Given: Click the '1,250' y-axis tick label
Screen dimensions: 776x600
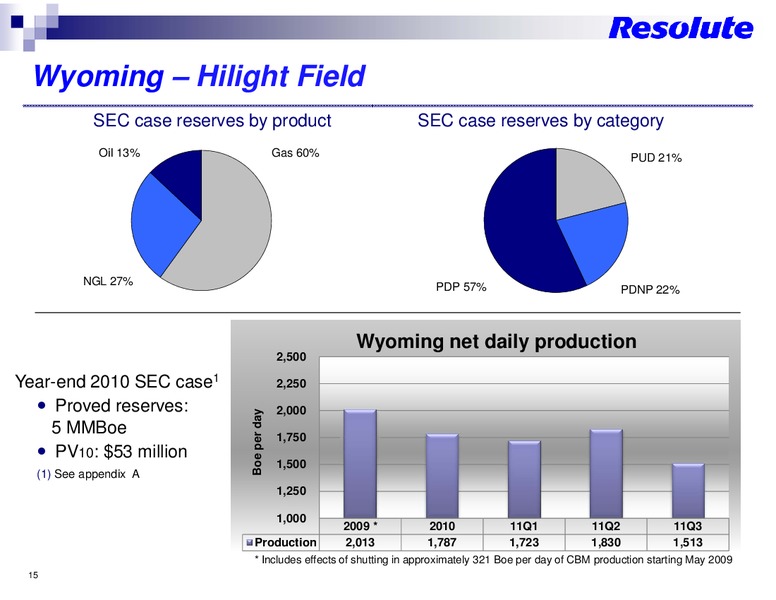Looking at the screenshot, I should click(291, 491).
